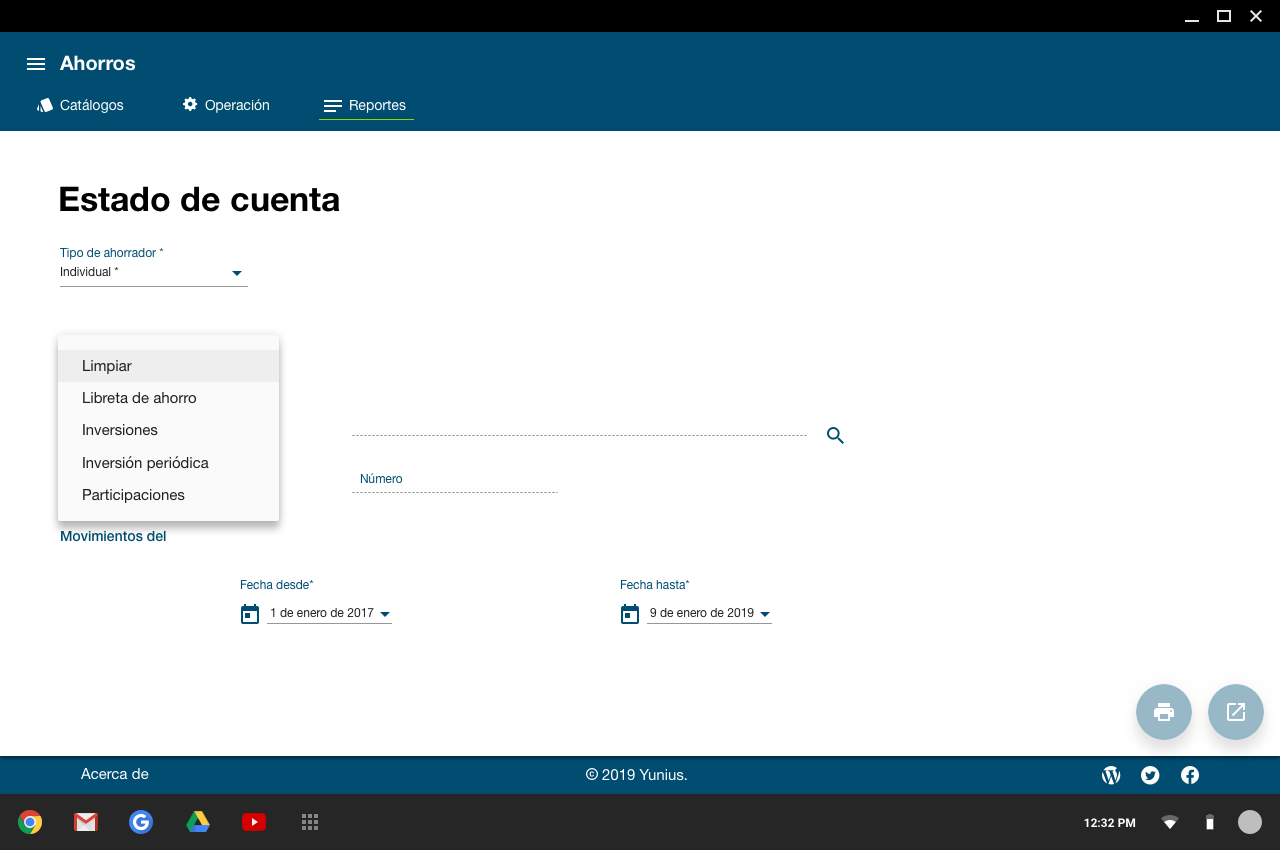
Task: Click the print floating button
Action: pos(1163,712)
